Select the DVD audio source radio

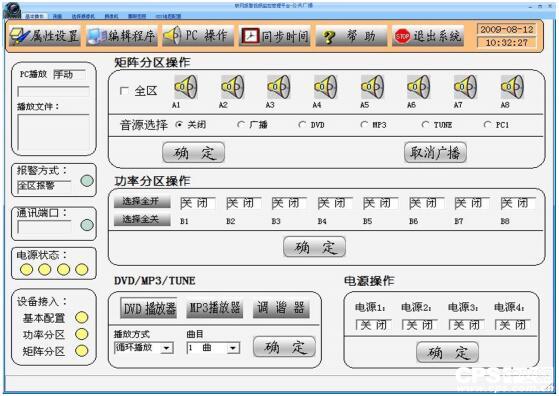[x=302, y=125]
